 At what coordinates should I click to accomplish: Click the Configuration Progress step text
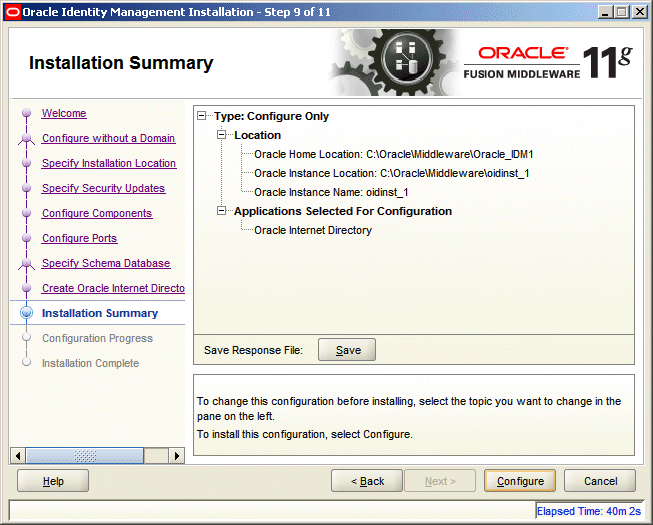pos(97,338)
